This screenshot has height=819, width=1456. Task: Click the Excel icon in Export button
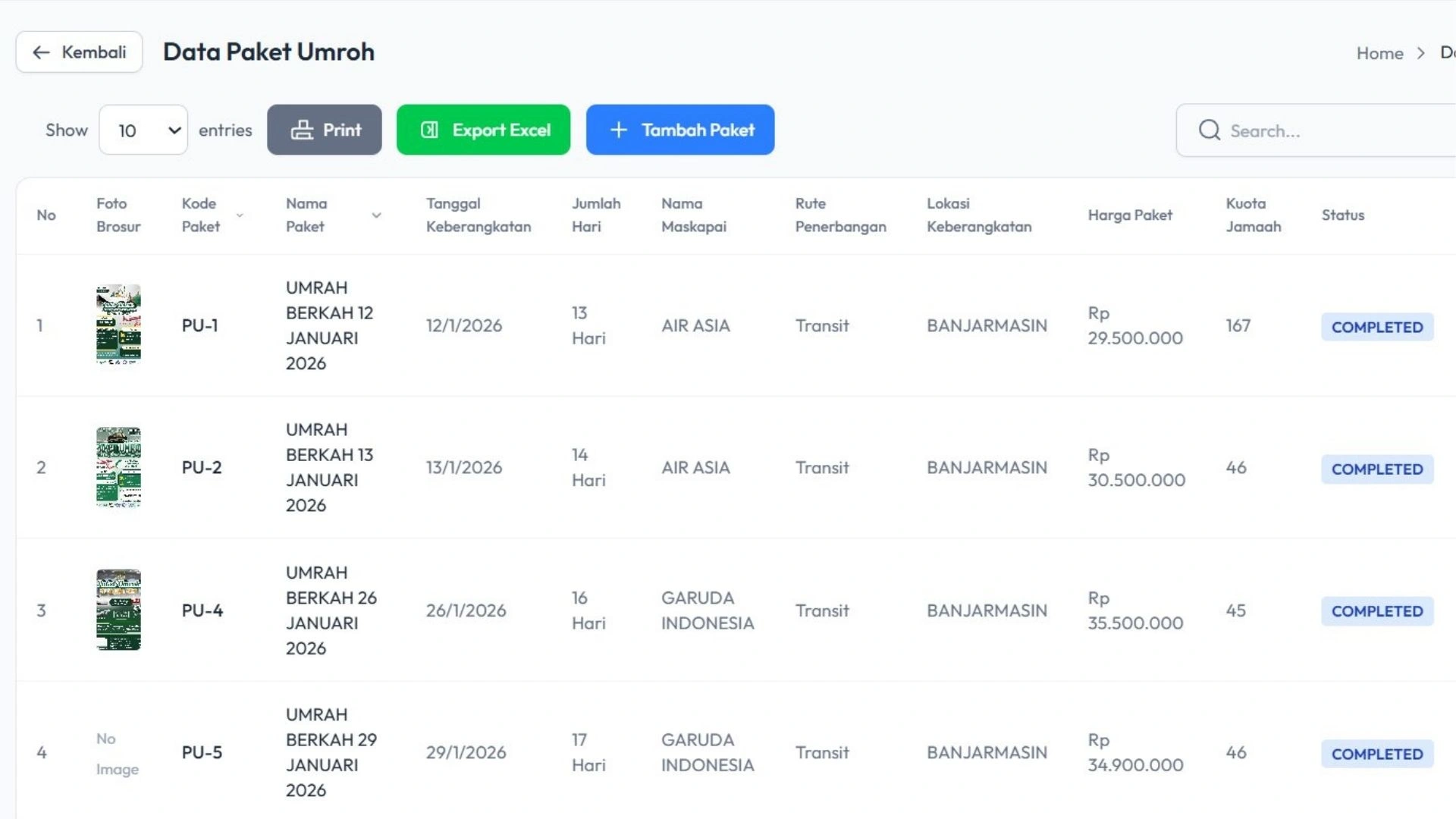[x=429, y=130]
